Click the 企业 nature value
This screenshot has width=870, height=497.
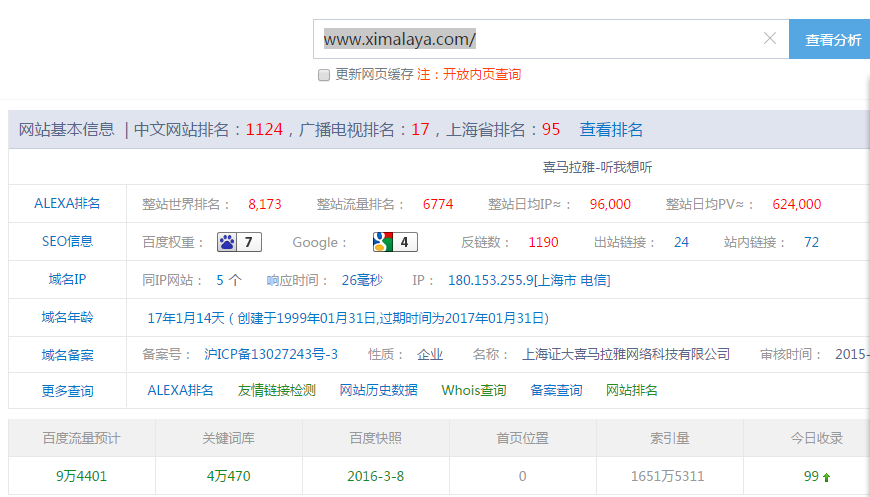click(x=430, y=354)
